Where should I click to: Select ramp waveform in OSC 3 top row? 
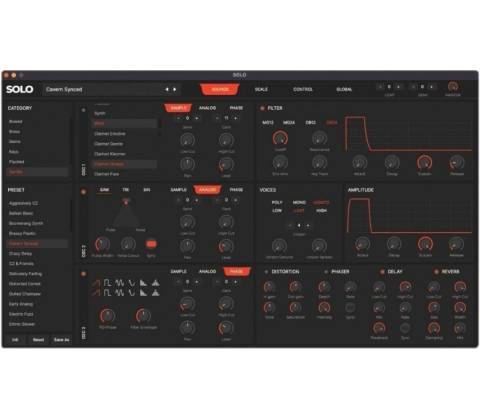[143, 283]
